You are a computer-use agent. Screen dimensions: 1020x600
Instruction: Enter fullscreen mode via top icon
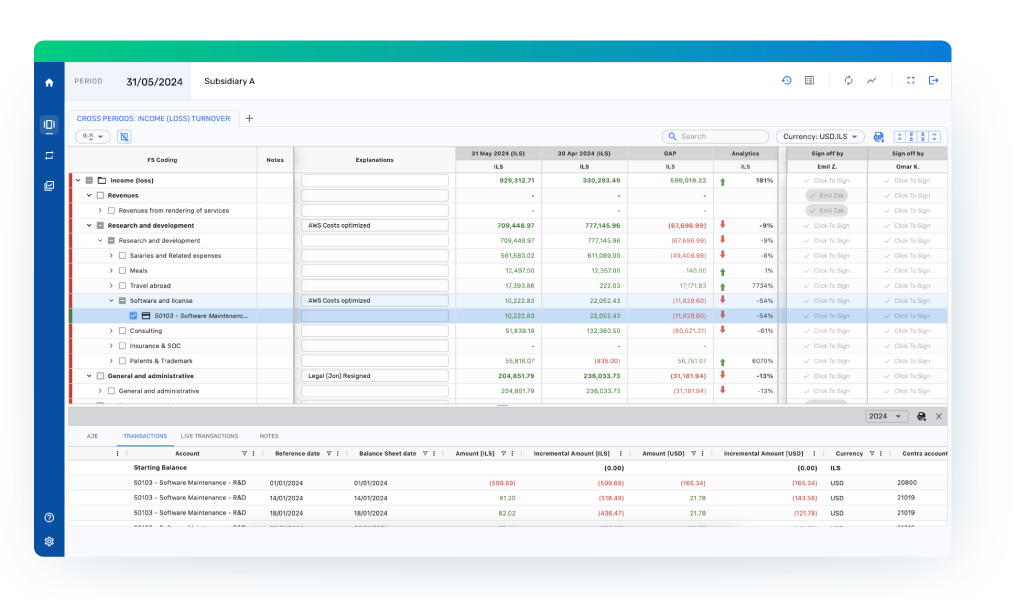click(x=911, y=81)
